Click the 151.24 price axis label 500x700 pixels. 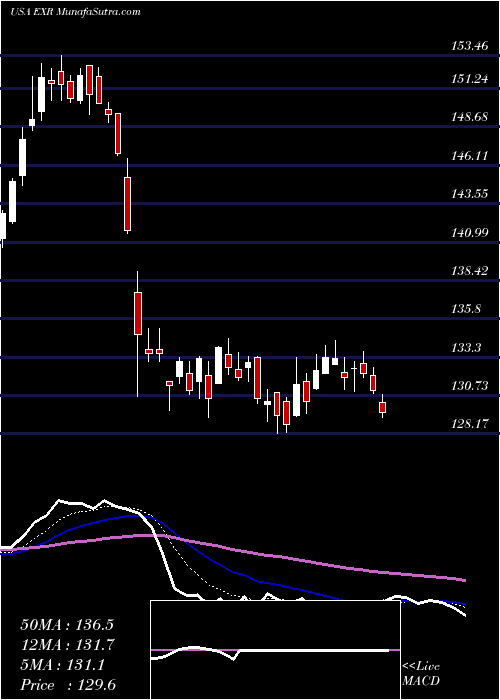coord(469,79)
